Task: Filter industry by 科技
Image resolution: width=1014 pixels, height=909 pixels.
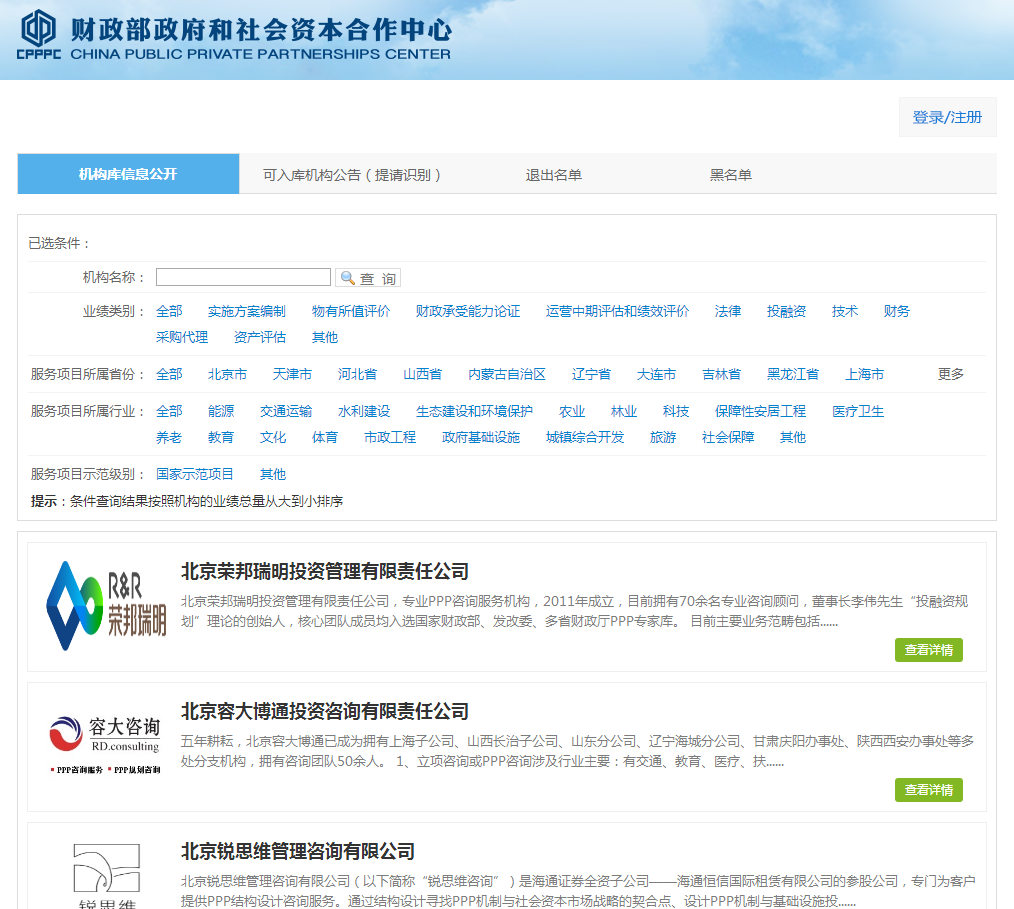Action: coord(676,411)
